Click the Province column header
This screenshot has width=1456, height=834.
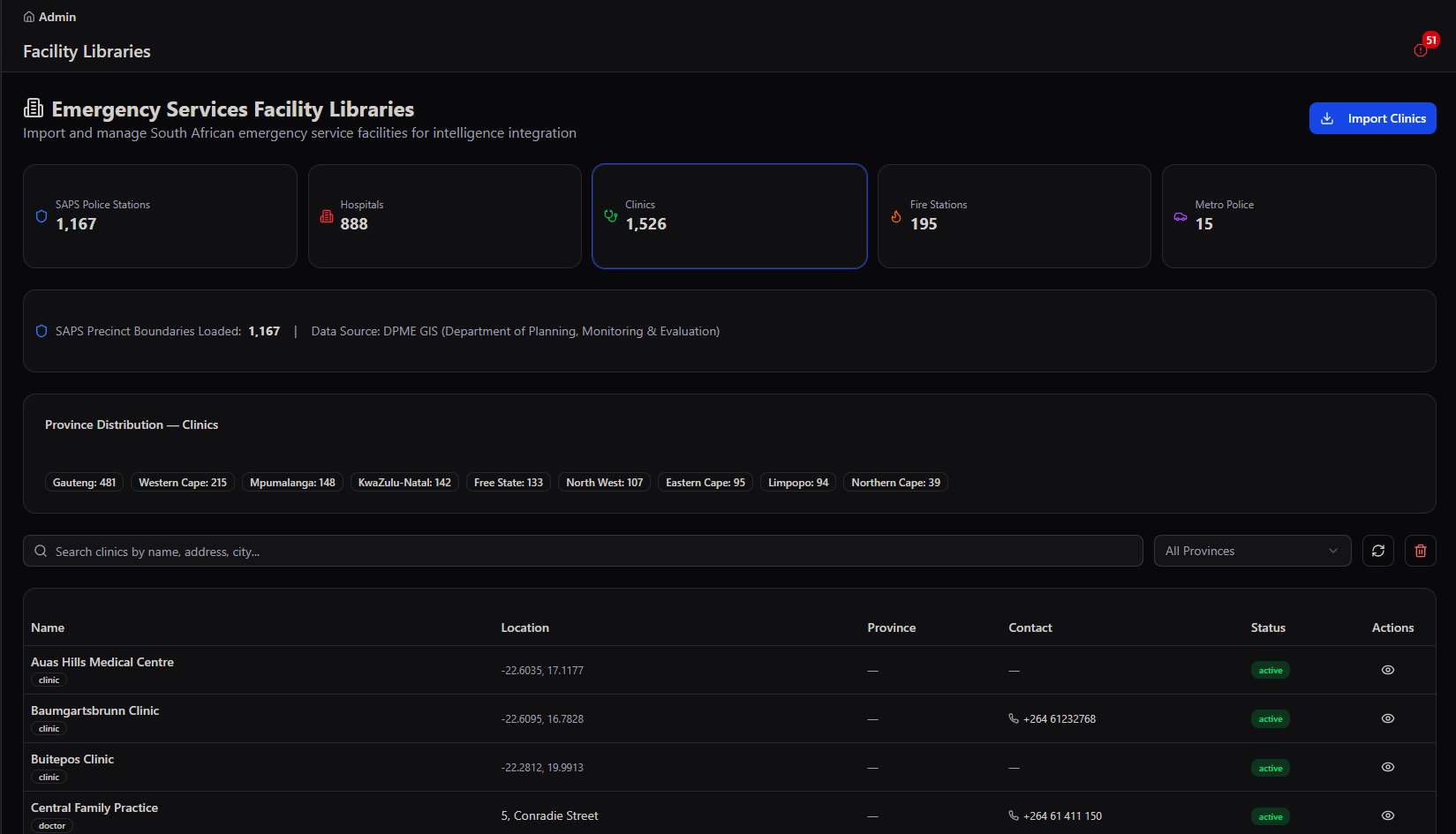pos(892,627)
